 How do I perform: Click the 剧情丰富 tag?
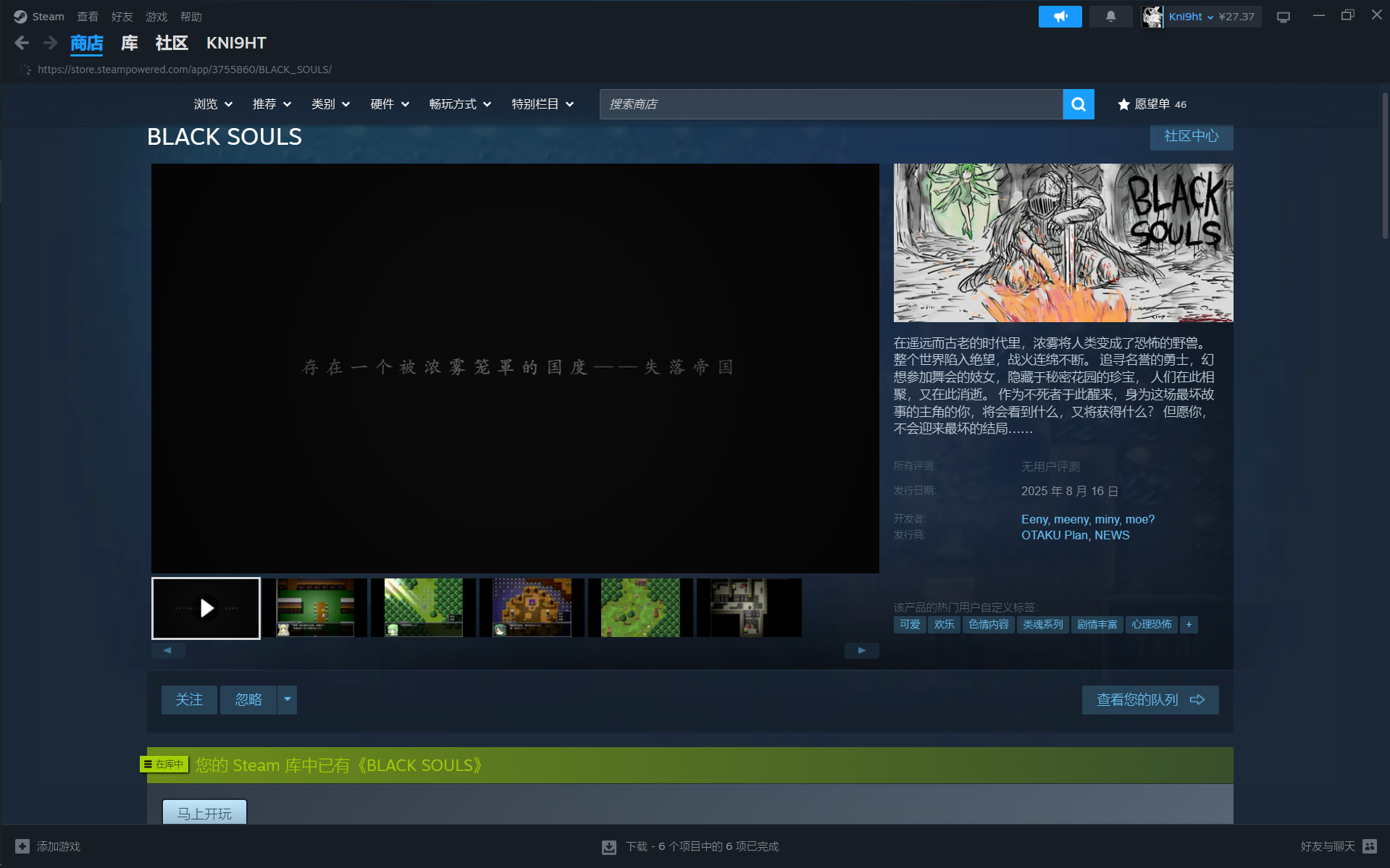click(1097, 625)
